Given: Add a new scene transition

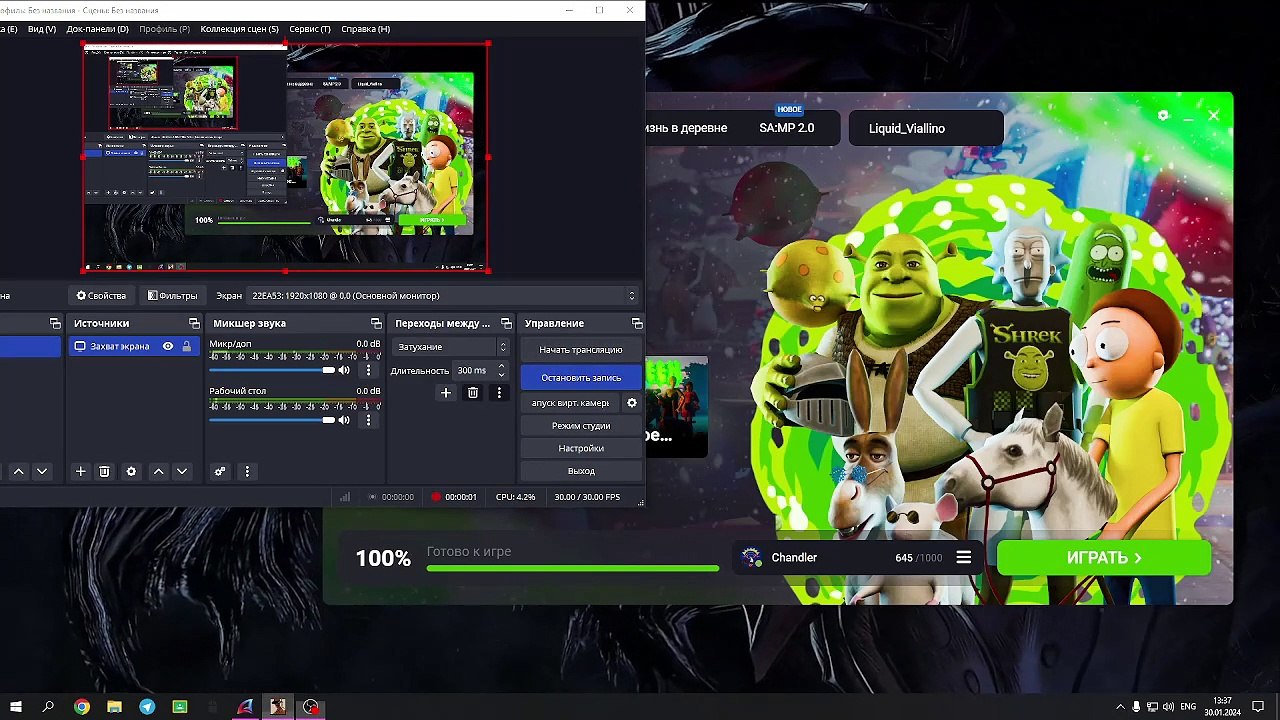Looking at the screenshot, I should (x=446, y=393).
